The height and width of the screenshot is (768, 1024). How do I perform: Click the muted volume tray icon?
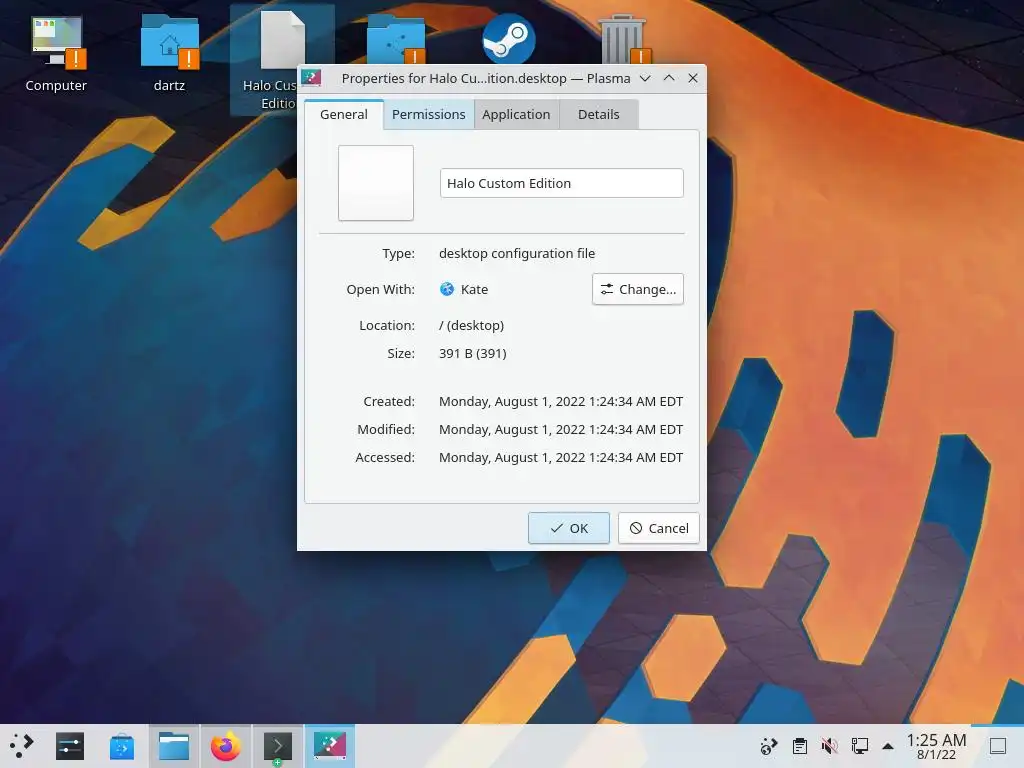pyautogui.click(x=829, y=746)
